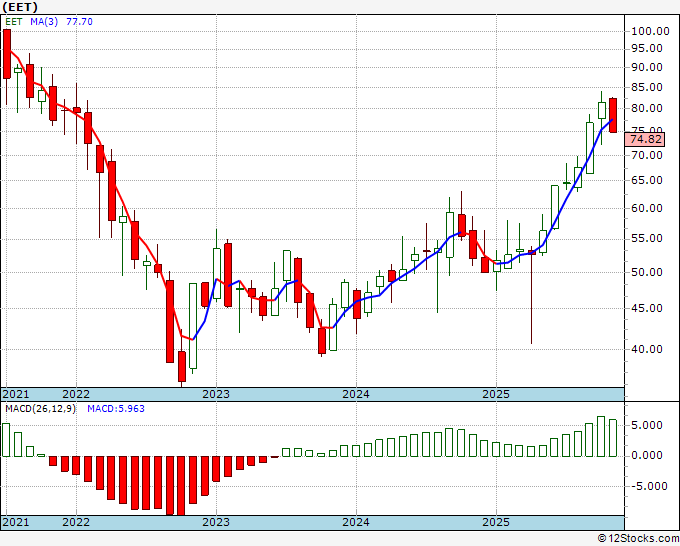
Task: Click the 60.00 price axis label
Action: coord(647,209)
